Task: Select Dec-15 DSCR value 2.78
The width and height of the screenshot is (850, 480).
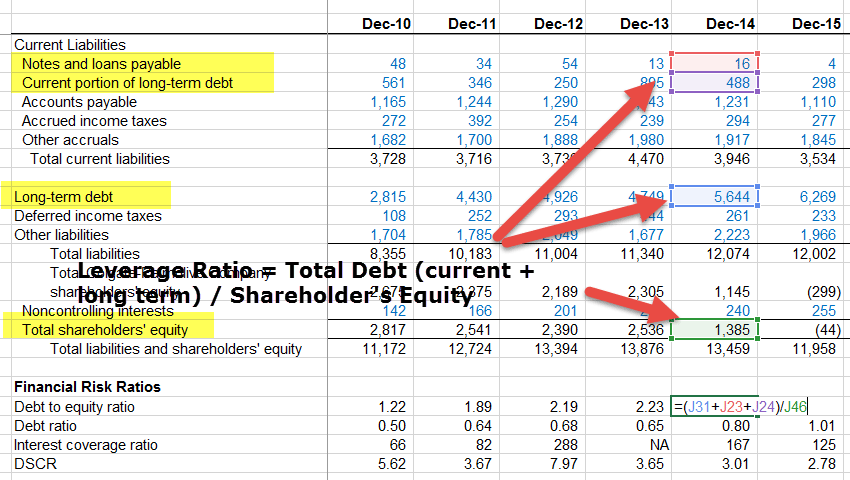Action: (822, 463)
